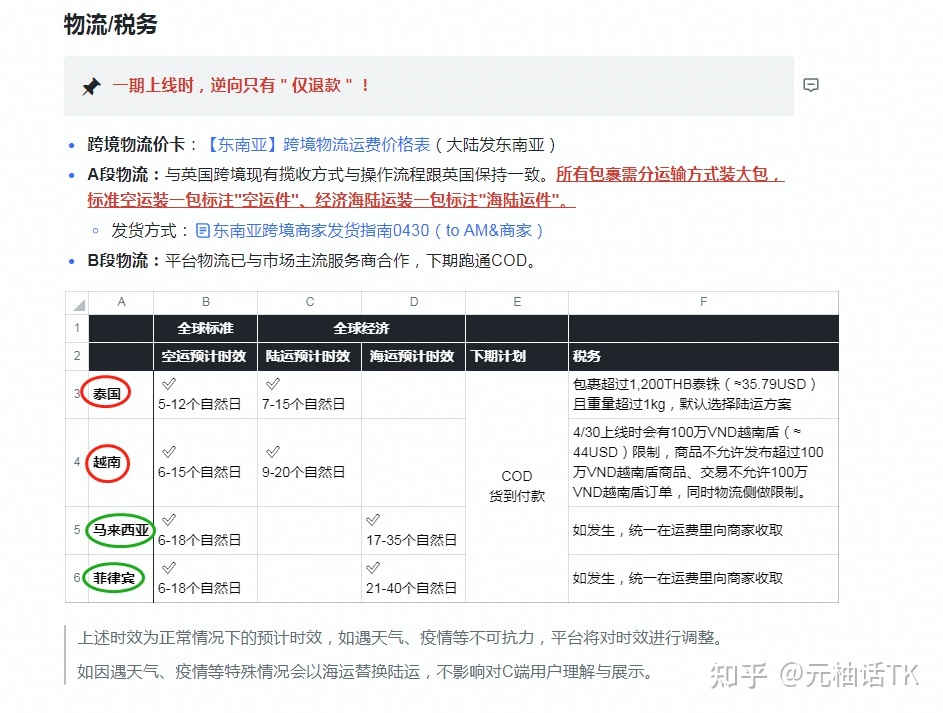Click the checkmark in 泰国's 空运预计时效 cell

(168, 381)
